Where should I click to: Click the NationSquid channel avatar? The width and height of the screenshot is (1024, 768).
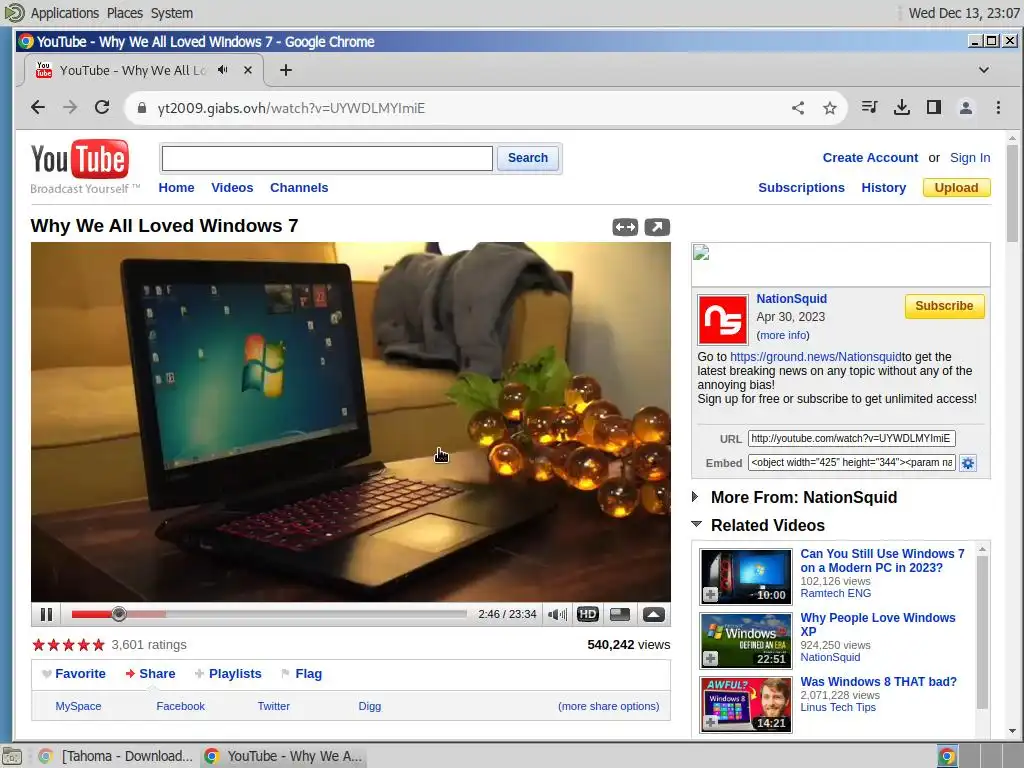coord(722,320)
